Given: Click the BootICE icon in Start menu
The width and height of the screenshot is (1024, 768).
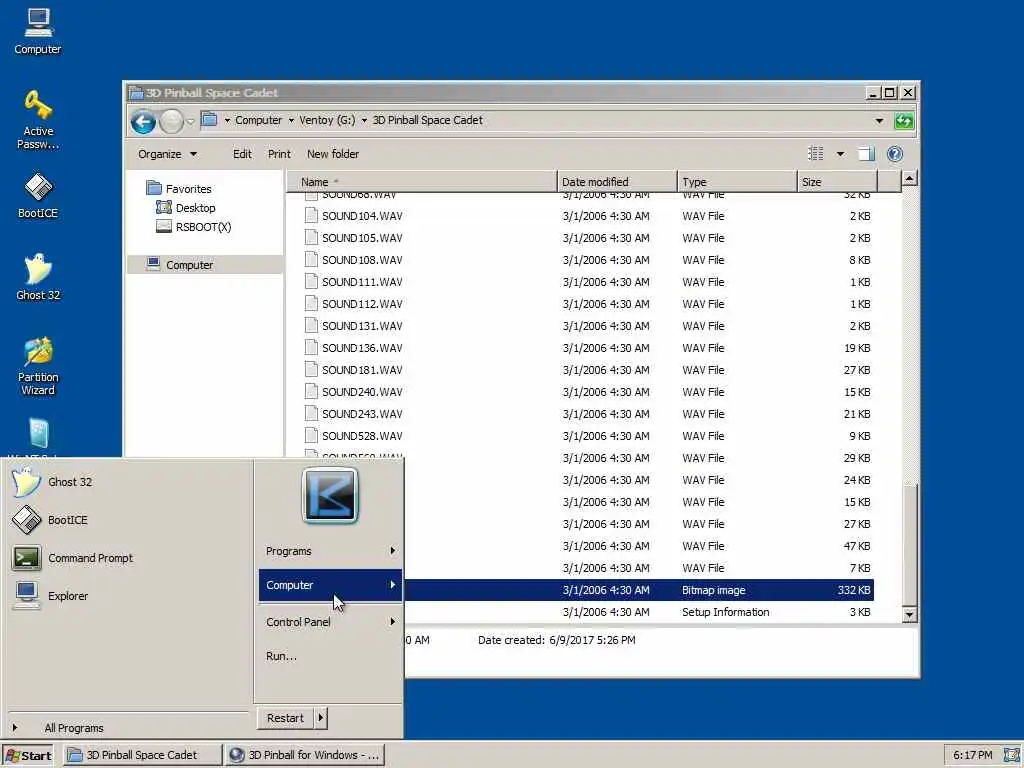Looking at the screenshot, I should point(26,520).
